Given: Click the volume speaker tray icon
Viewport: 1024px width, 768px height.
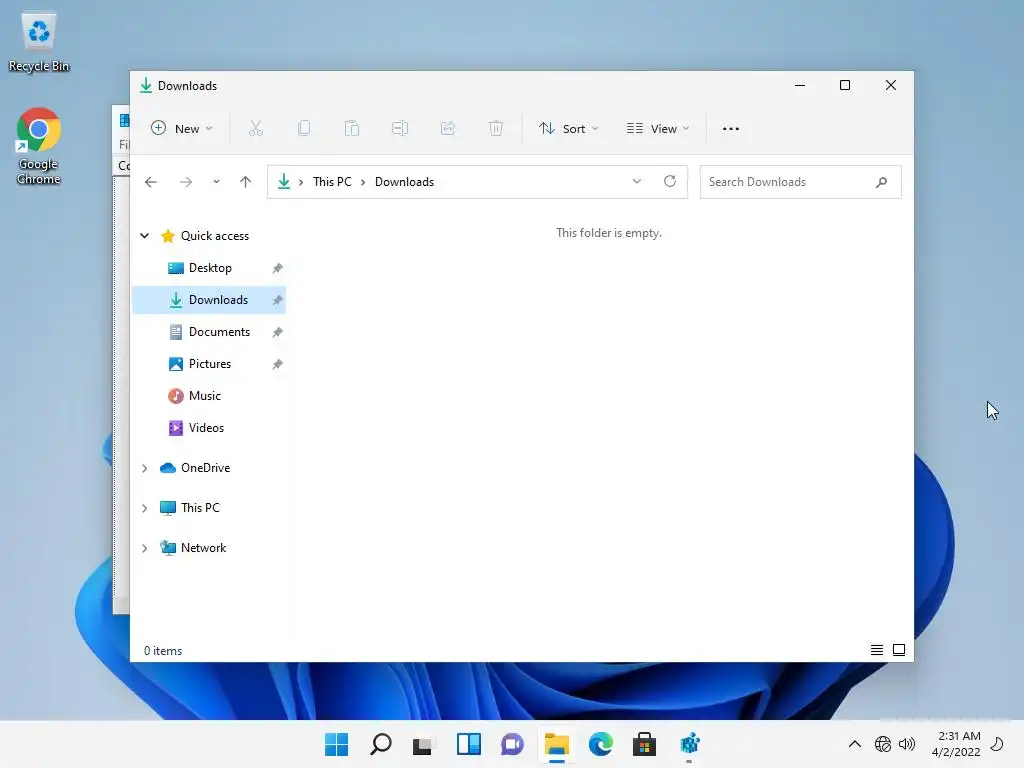Looking at the screenshot, I should [906, 744].
